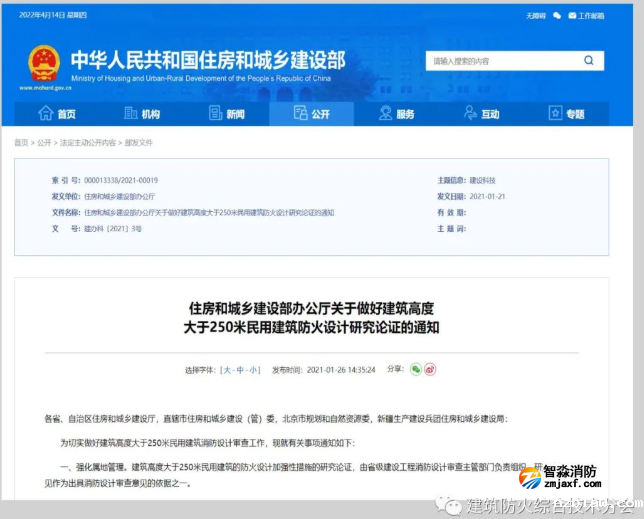Click 法定主动公开内容 breadcrumb link
Screen dimensions: 644x519
coord(86,143)
